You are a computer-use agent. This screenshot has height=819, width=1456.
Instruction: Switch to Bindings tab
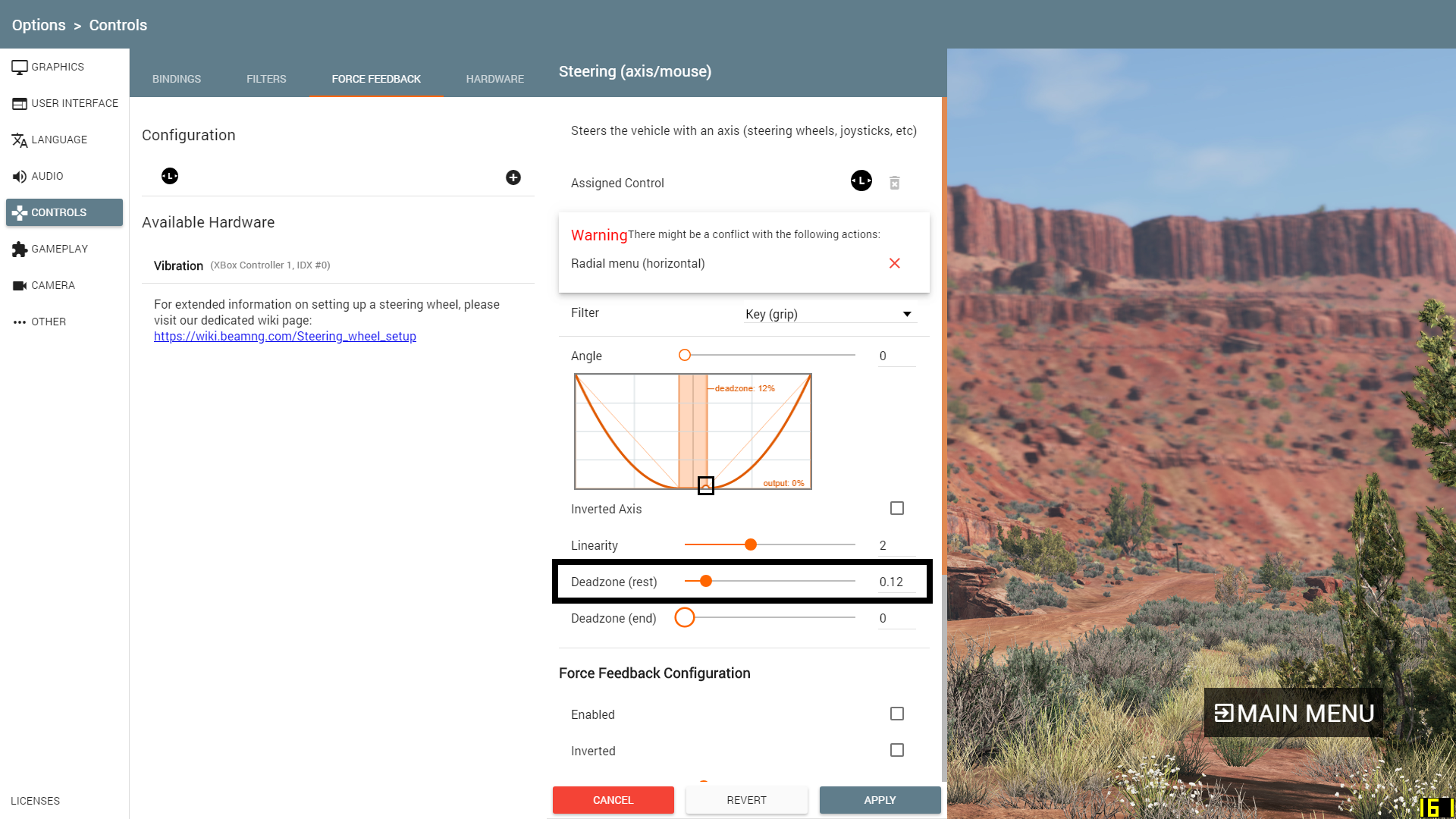(177, 79)
